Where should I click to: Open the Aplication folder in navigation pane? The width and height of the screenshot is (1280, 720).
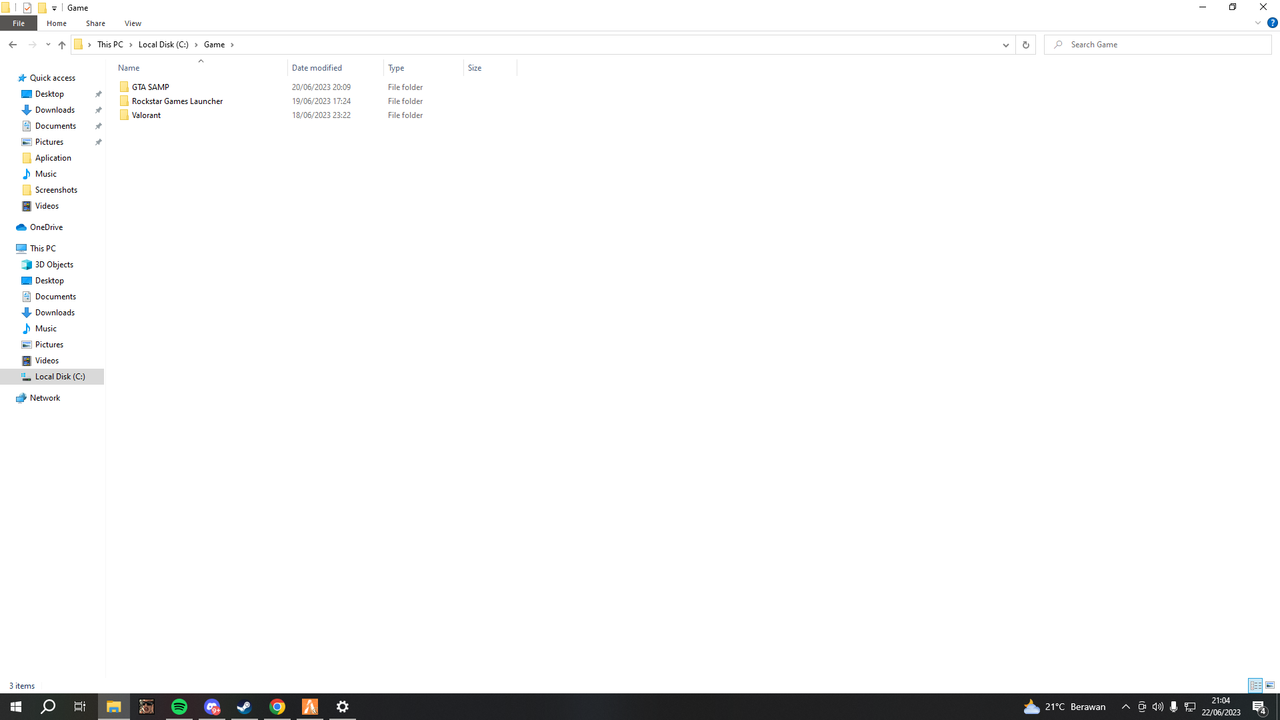(53, 158)
